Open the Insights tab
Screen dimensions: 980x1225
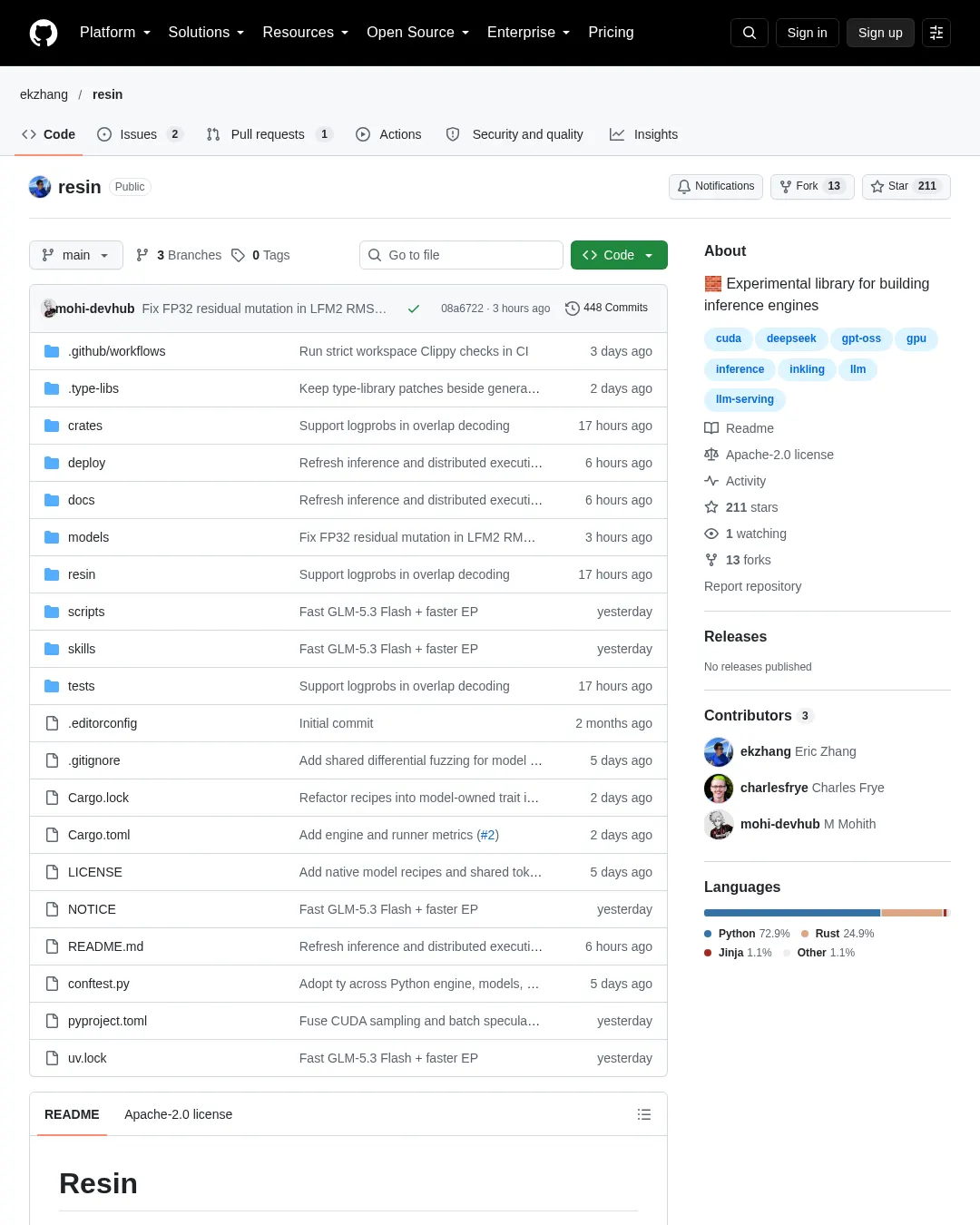[x=643, y=134]
